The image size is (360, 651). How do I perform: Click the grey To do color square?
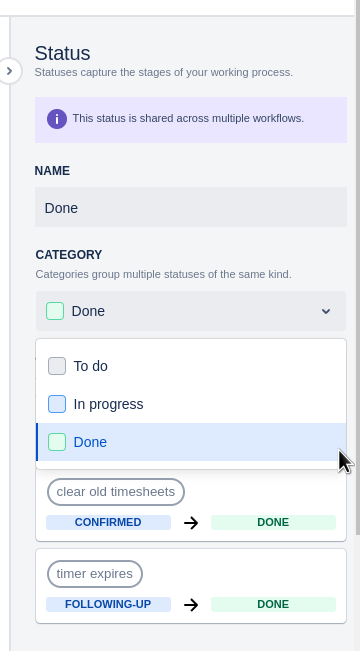57,366
